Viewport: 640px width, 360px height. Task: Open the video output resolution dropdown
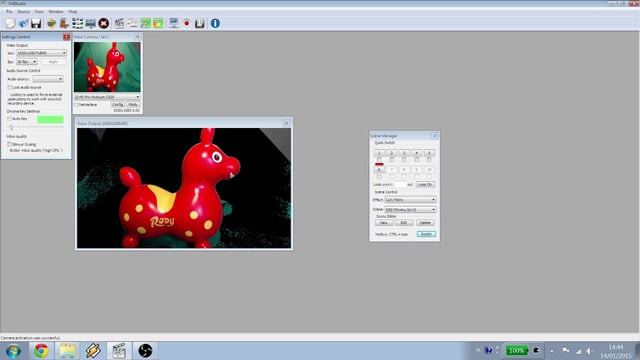(x=41, y=53)
